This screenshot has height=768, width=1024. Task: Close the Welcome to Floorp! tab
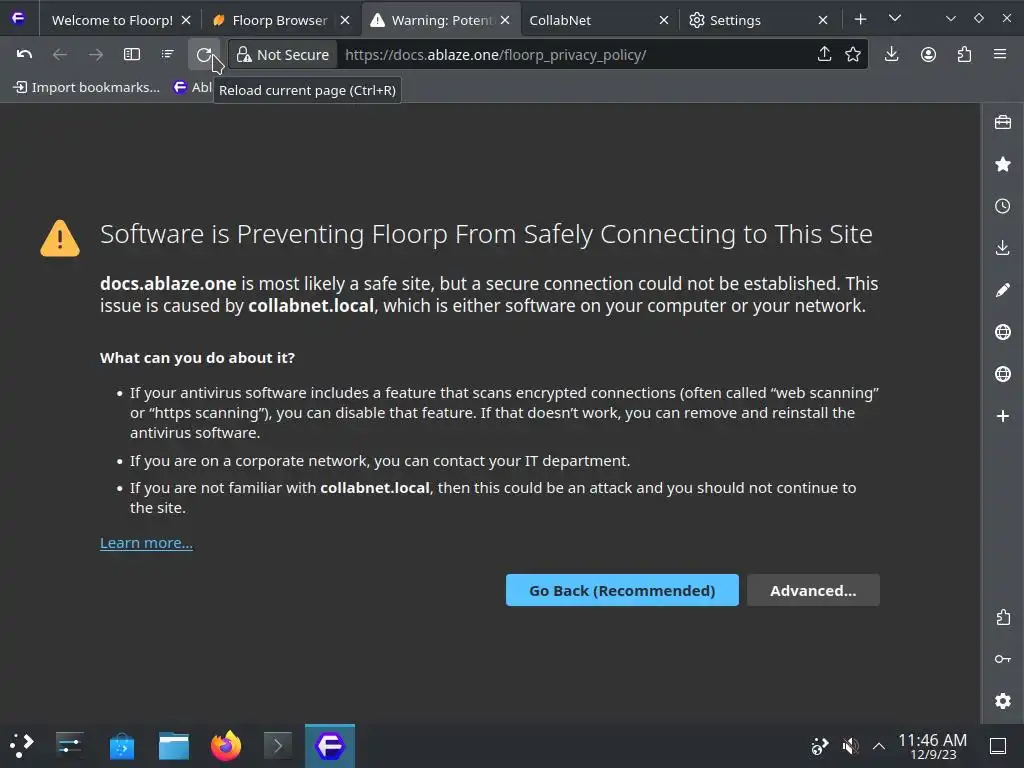(x=186, y=20)
